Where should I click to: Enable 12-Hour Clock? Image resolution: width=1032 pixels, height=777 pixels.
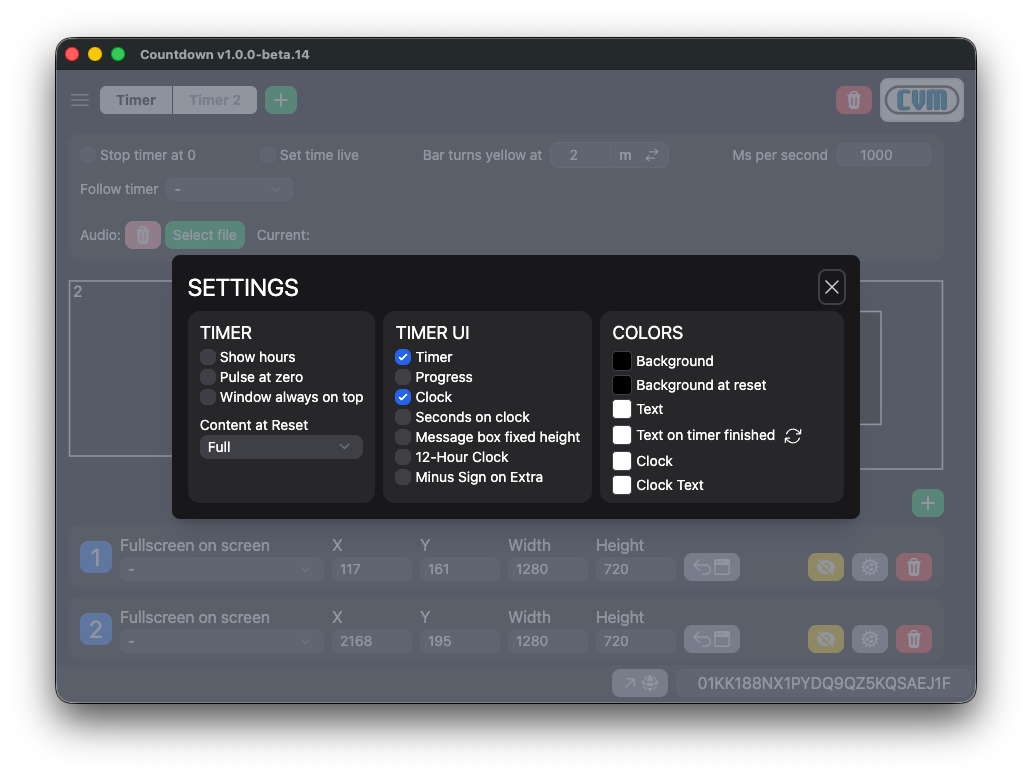pos(403,457)
